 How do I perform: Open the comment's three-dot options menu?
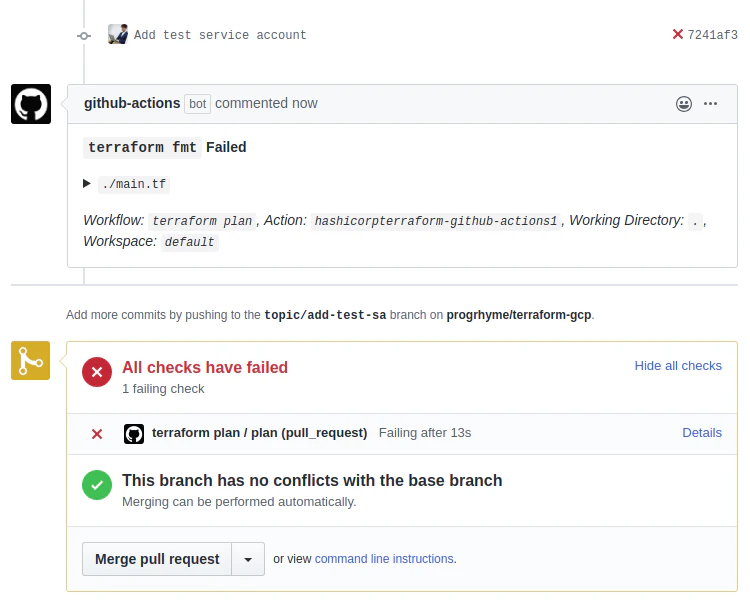pyautogui.click(x=710, y=104)
